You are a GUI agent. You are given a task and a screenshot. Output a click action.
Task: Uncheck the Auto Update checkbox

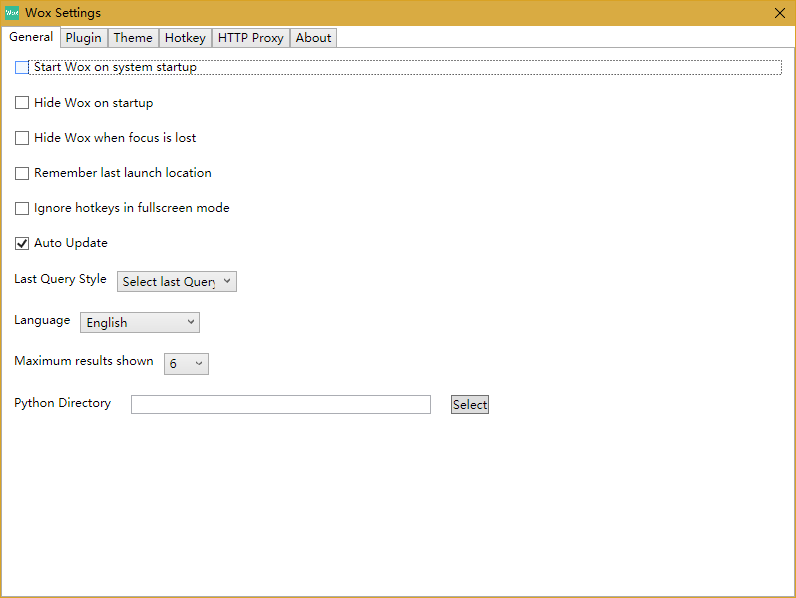point(22,243)
